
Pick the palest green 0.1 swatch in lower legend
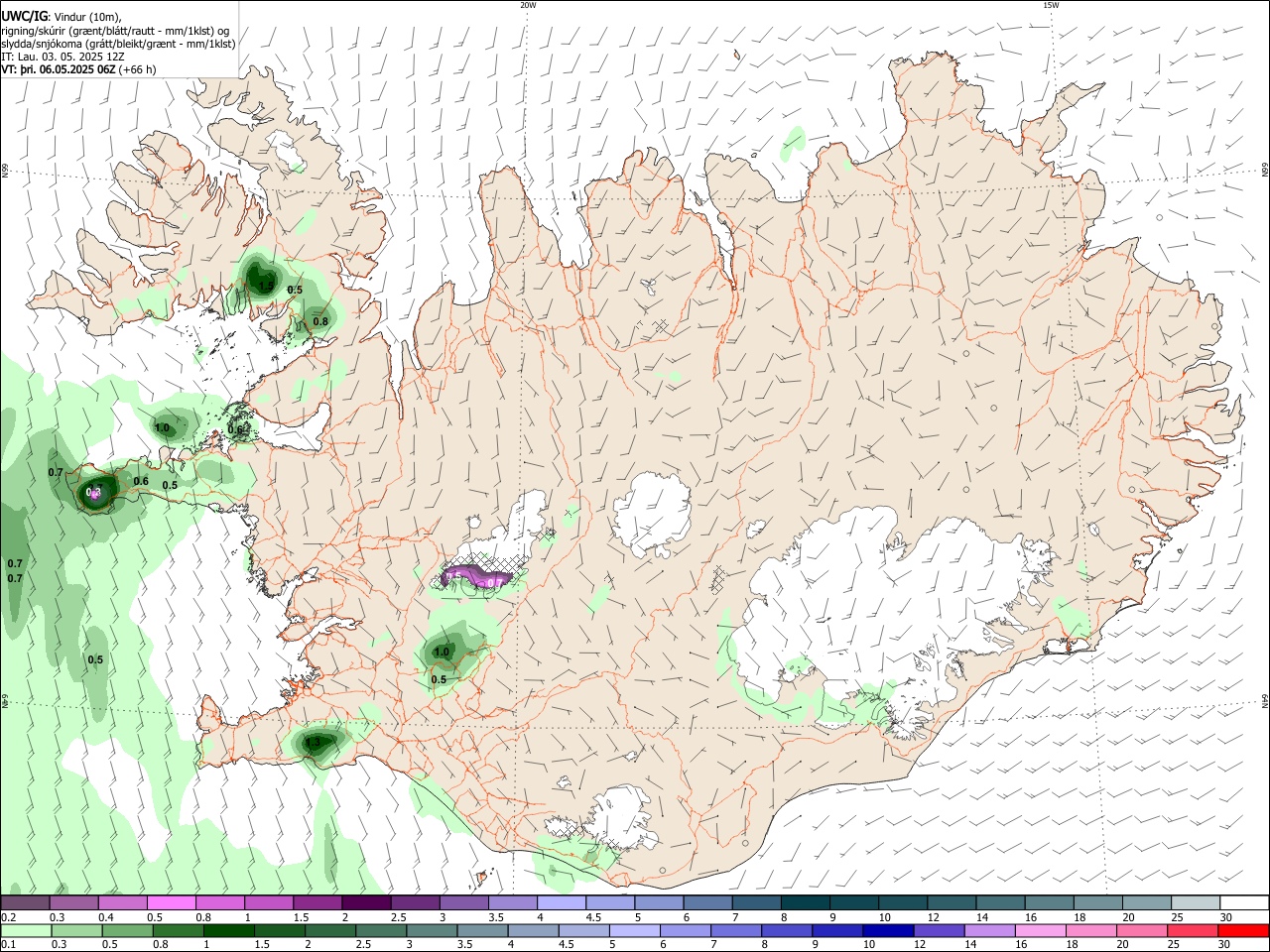click(25, 930)
